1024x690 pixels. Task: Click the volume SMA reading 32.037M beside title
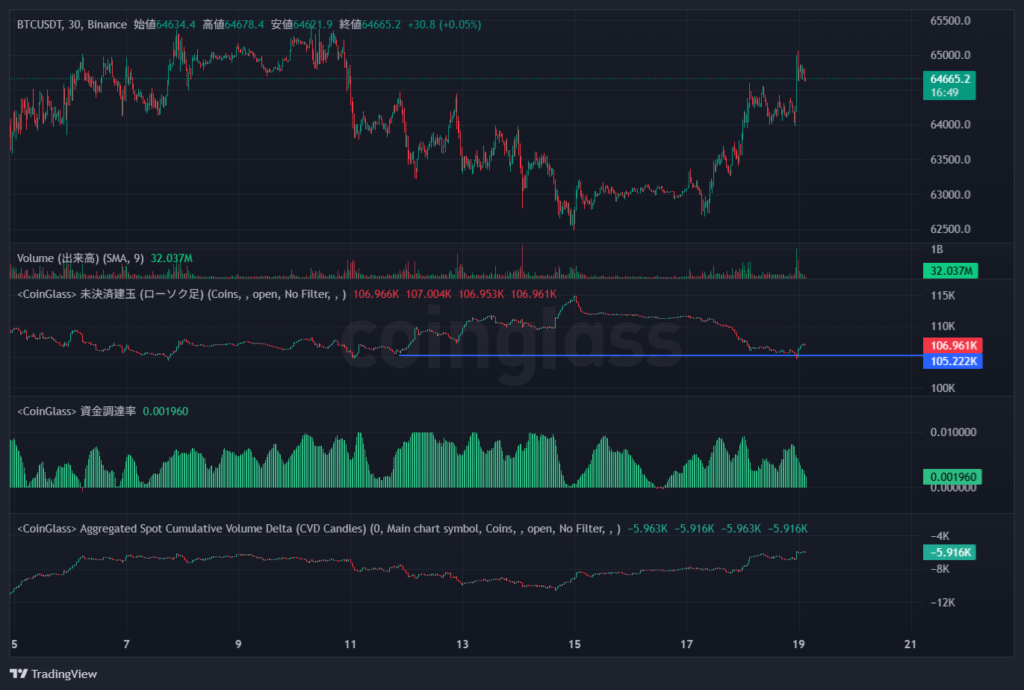point(172,259)
